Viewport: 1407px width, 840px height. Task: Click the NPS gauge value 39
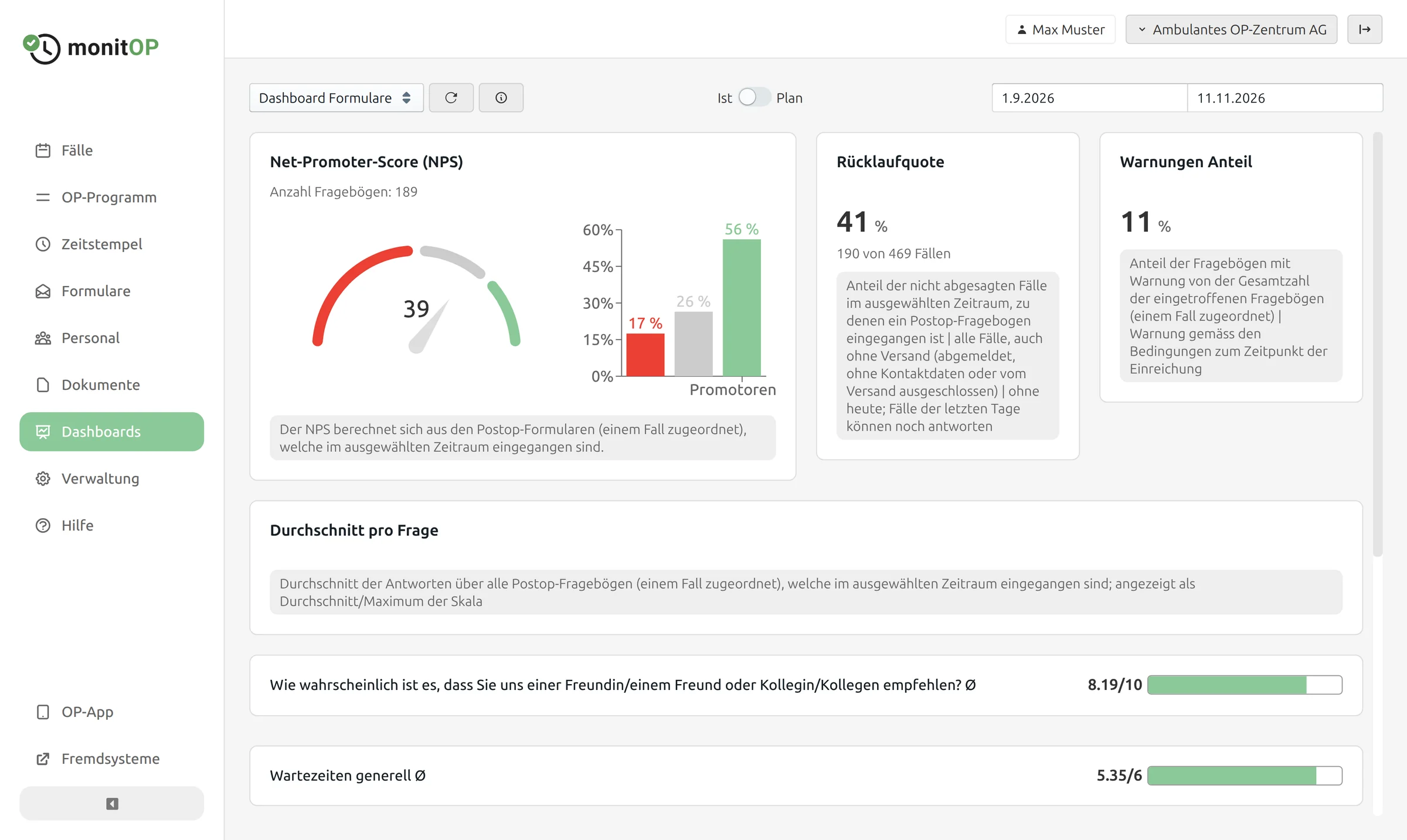[416, 309]
